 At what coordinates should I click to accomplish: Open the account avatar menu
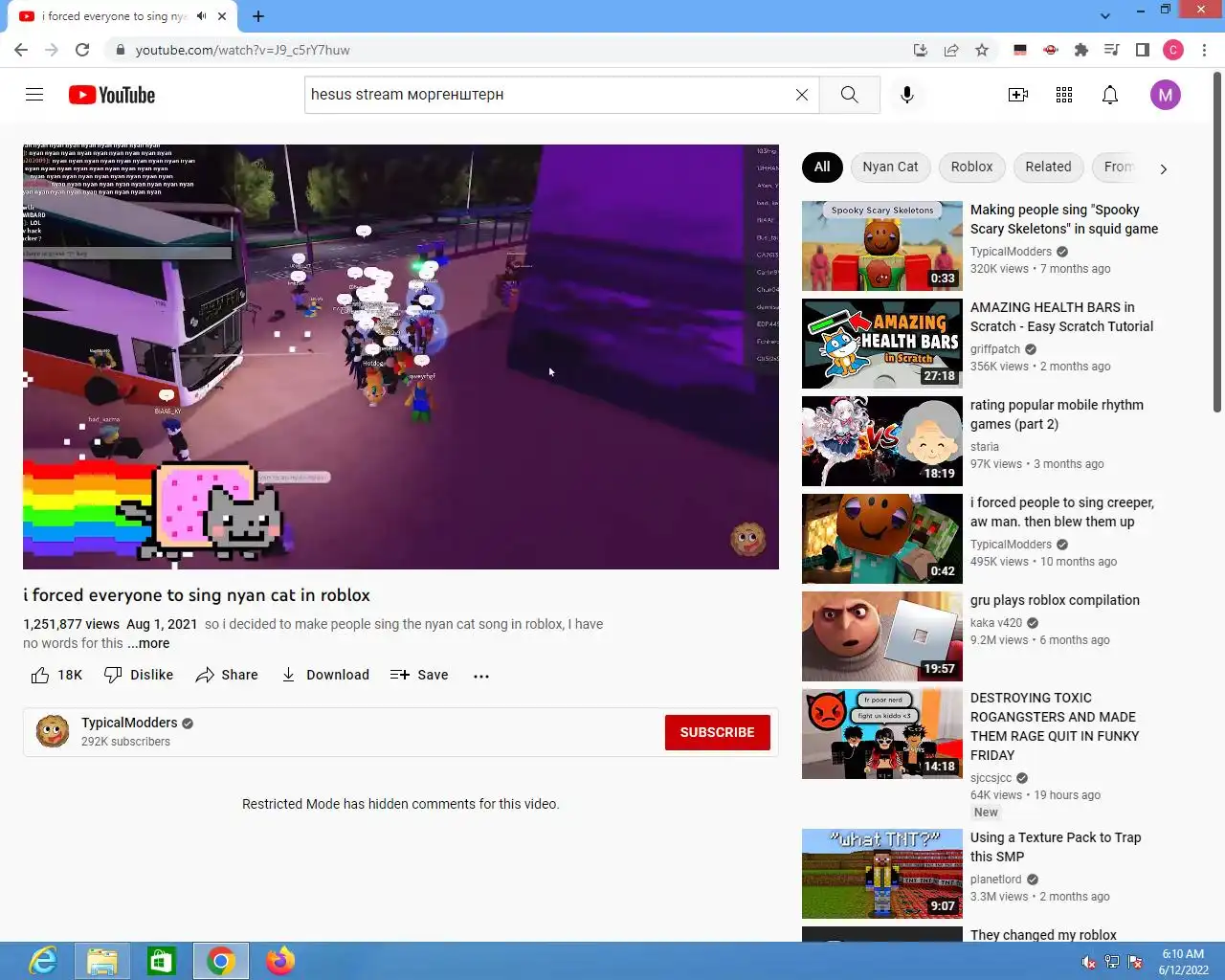point(1165,95)
